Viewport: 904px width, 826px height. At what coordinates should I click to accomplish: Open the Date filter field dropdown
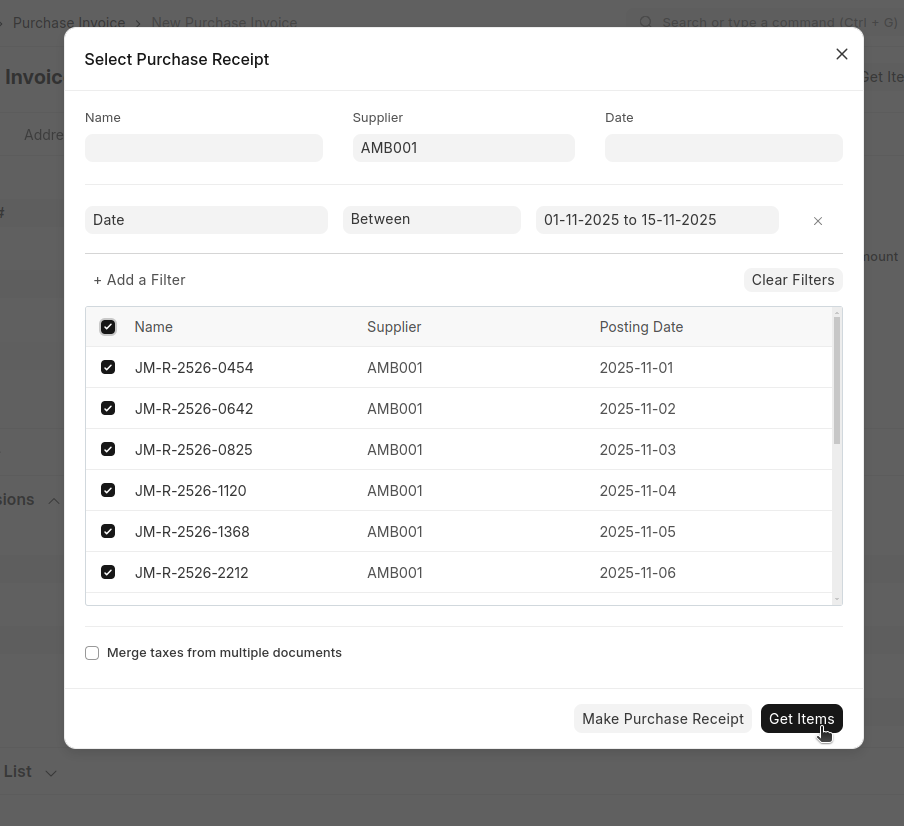coord(206,220)
